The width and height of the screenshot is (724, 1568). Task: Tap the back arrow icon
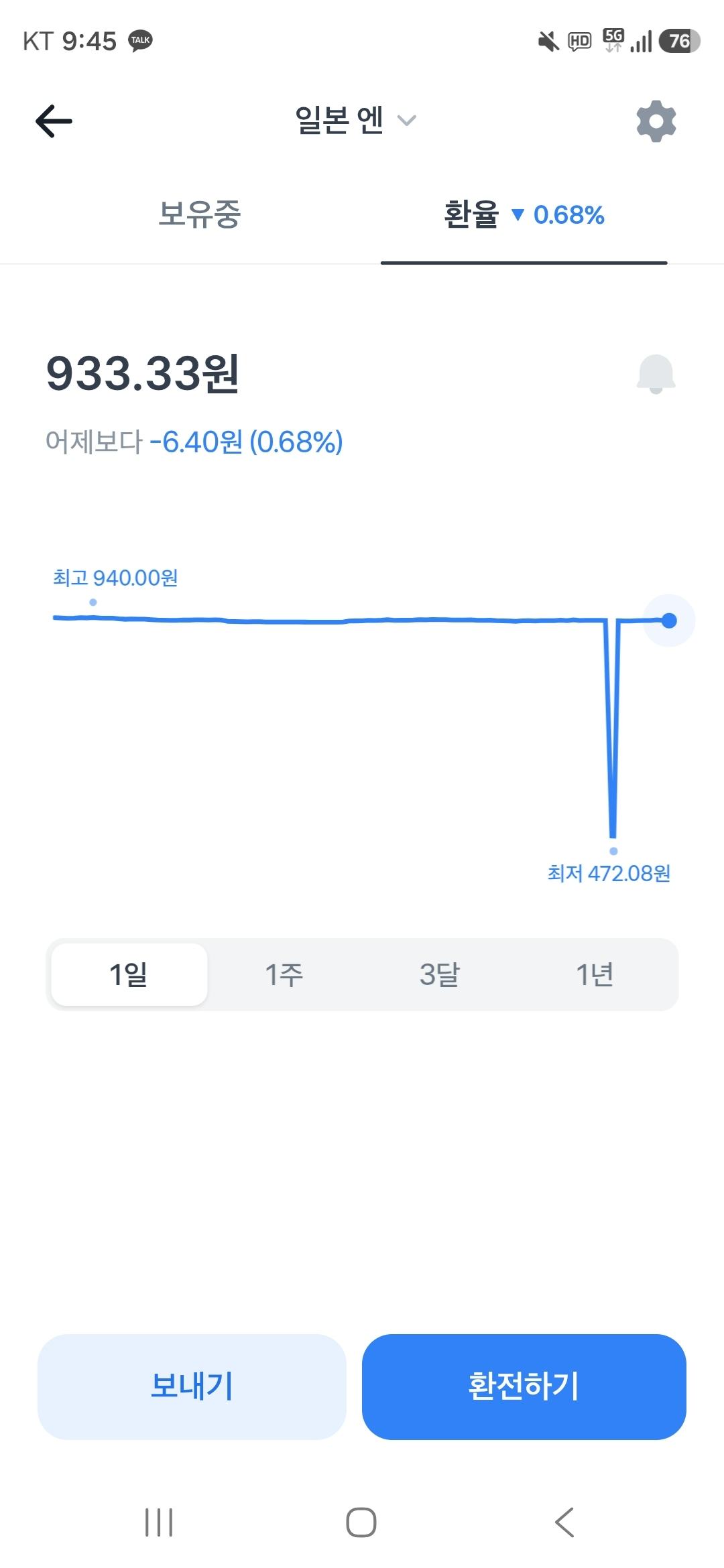[x=54, y=121]
